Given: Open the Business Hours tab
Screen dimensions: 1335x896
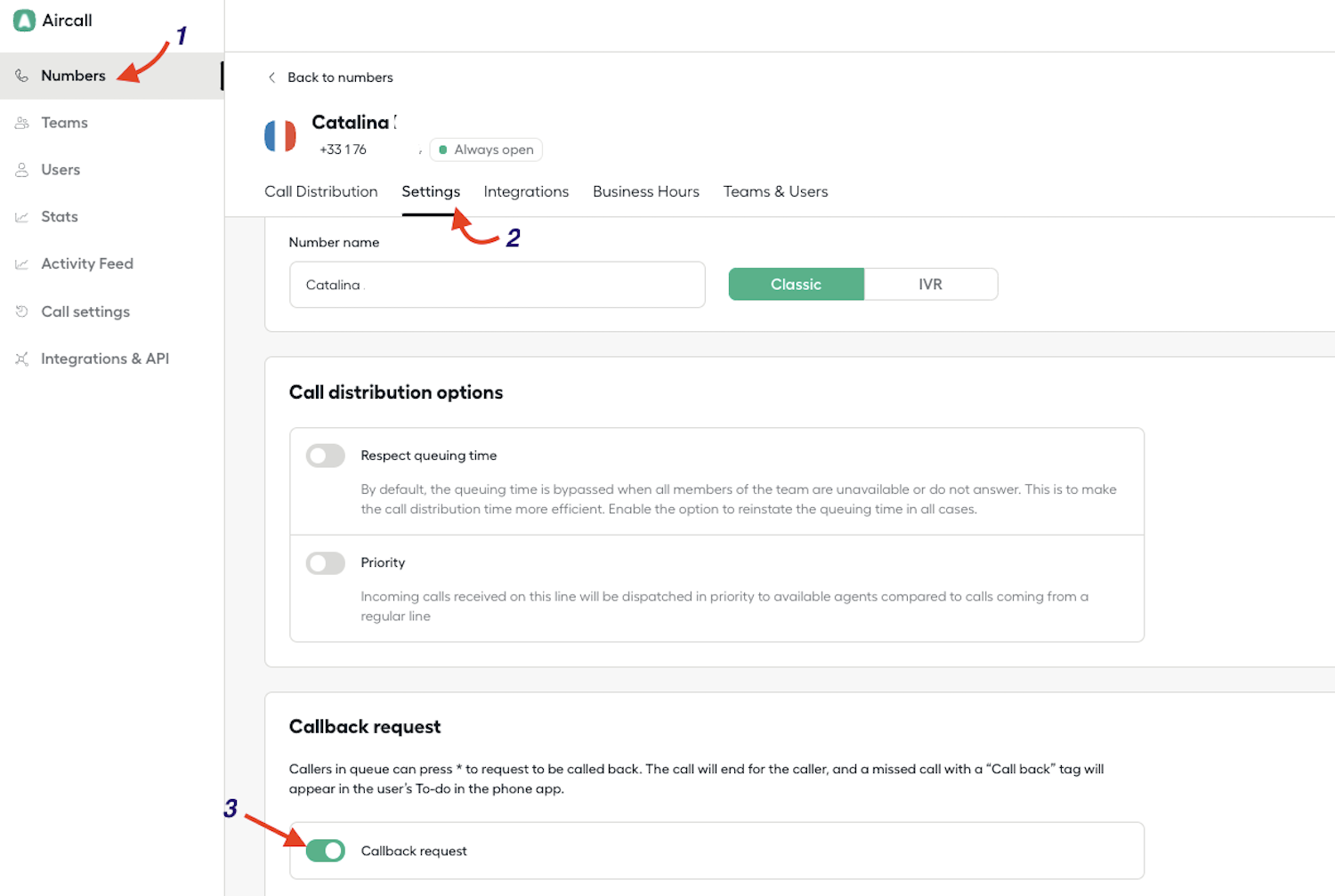Looking at the screenshot, I should (645, 191).
